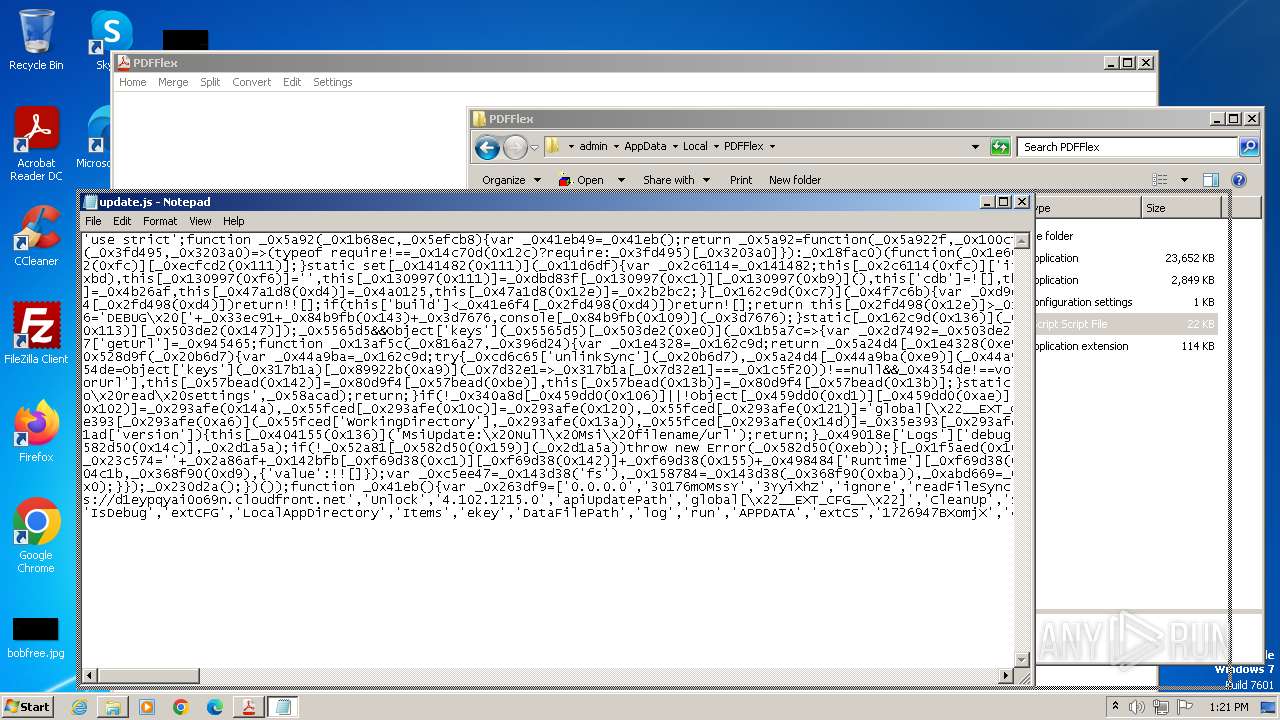
Task: Click Explorer forward navigation arrow
Action: pyautogui.click(x=514, y=148)
